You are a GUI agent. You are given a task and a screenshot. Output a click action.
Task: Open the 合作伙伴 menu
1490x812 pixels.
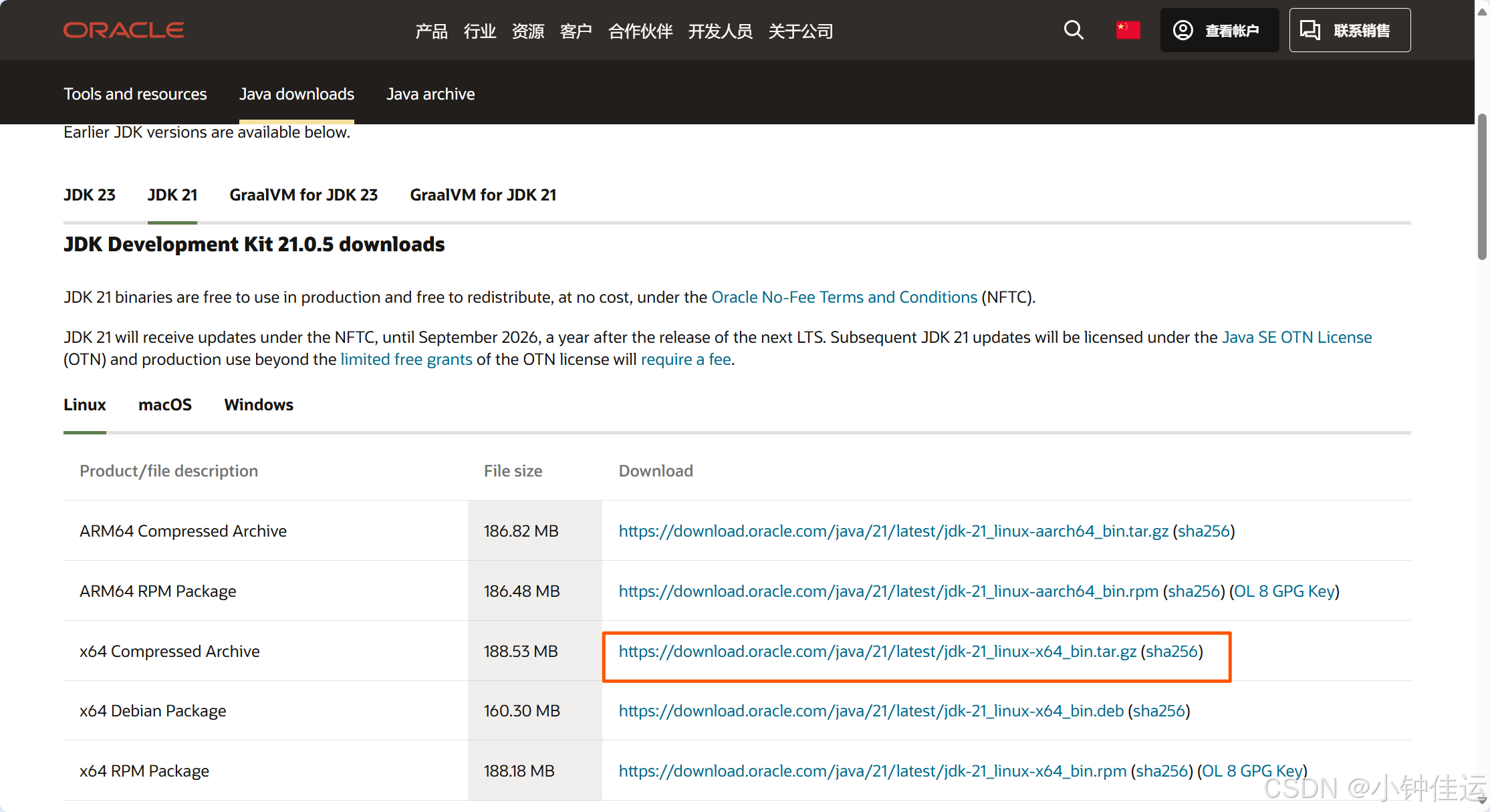coord(640,31)
